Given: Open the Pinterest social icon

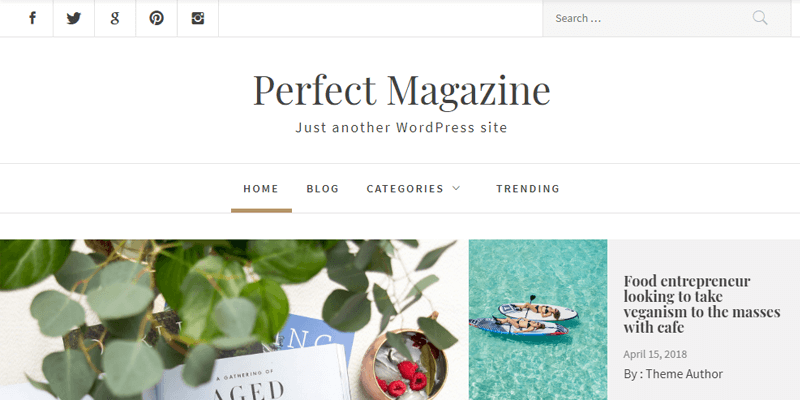Looking at the screenshot, I should click(157, 18).
